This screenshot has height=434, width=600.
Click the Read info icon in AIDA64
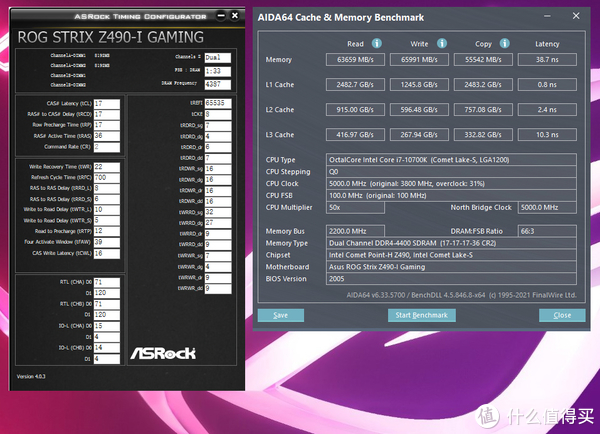click(377, 43)
